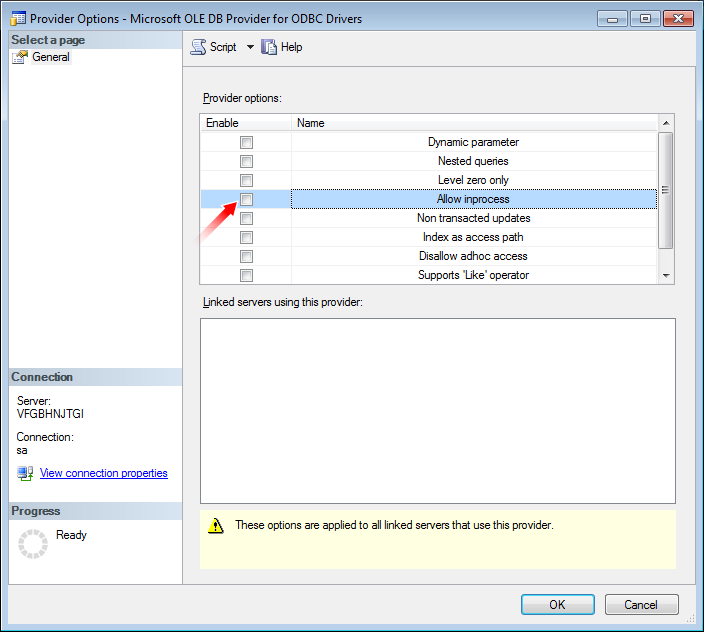Click the provider options scrollbar thumb
This screenshot has height=632, width=704.
[665, 190]
